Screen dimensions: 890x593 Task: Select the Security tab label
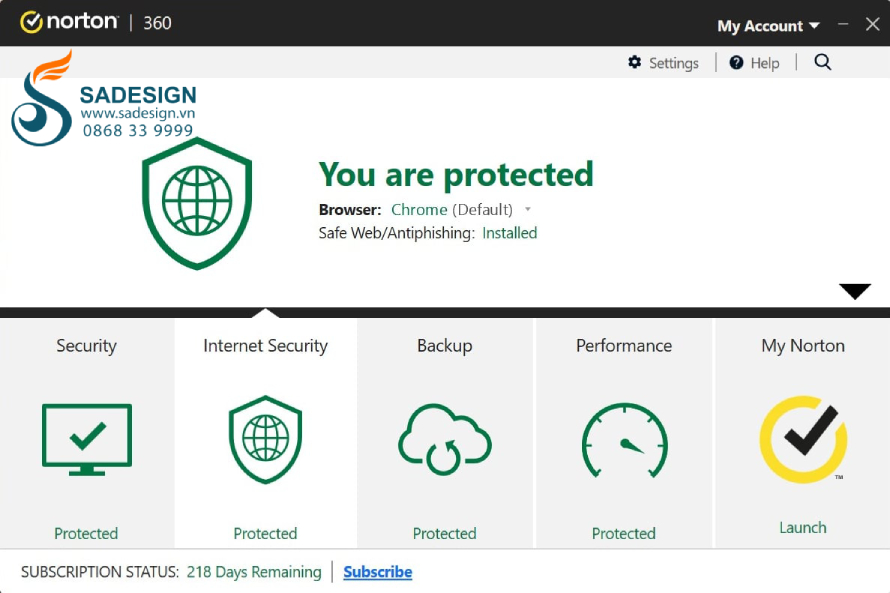pos(86,346)
